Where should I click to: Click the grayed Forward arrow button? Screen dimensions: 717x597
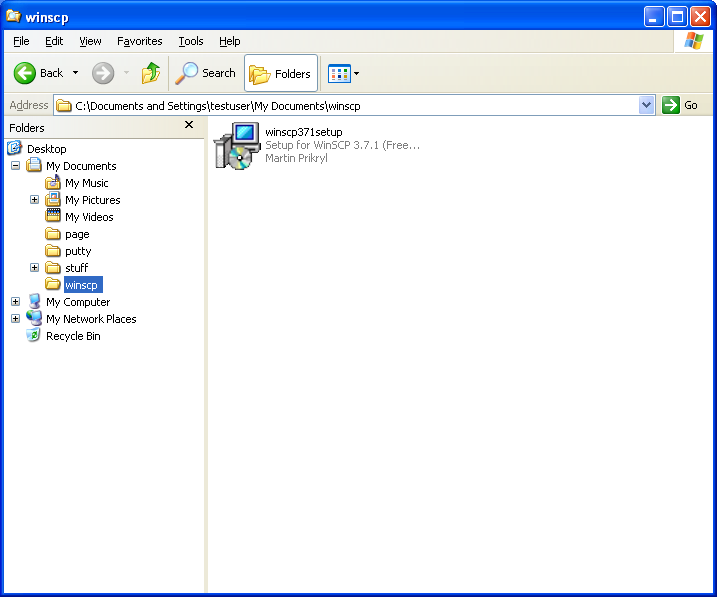click(x=103, y=73)
